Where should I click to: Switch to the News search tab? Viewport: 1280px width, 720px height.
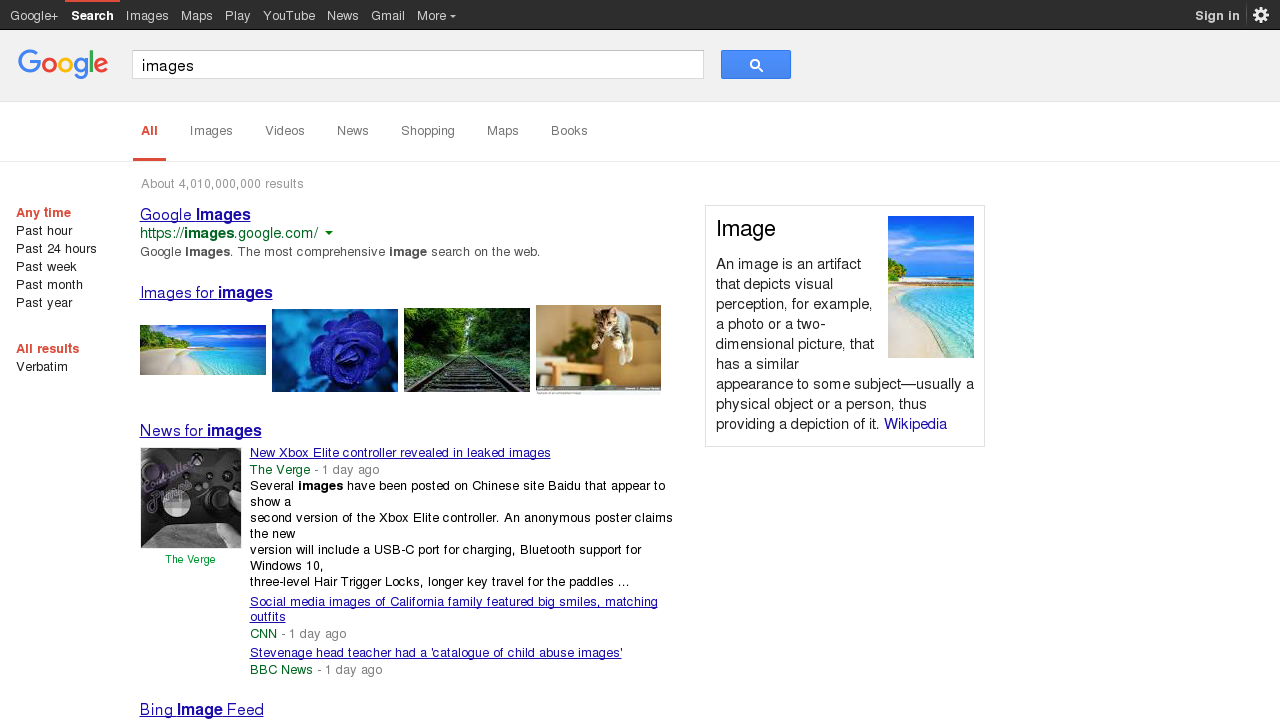pyautogui.click(x=353, y=131)
